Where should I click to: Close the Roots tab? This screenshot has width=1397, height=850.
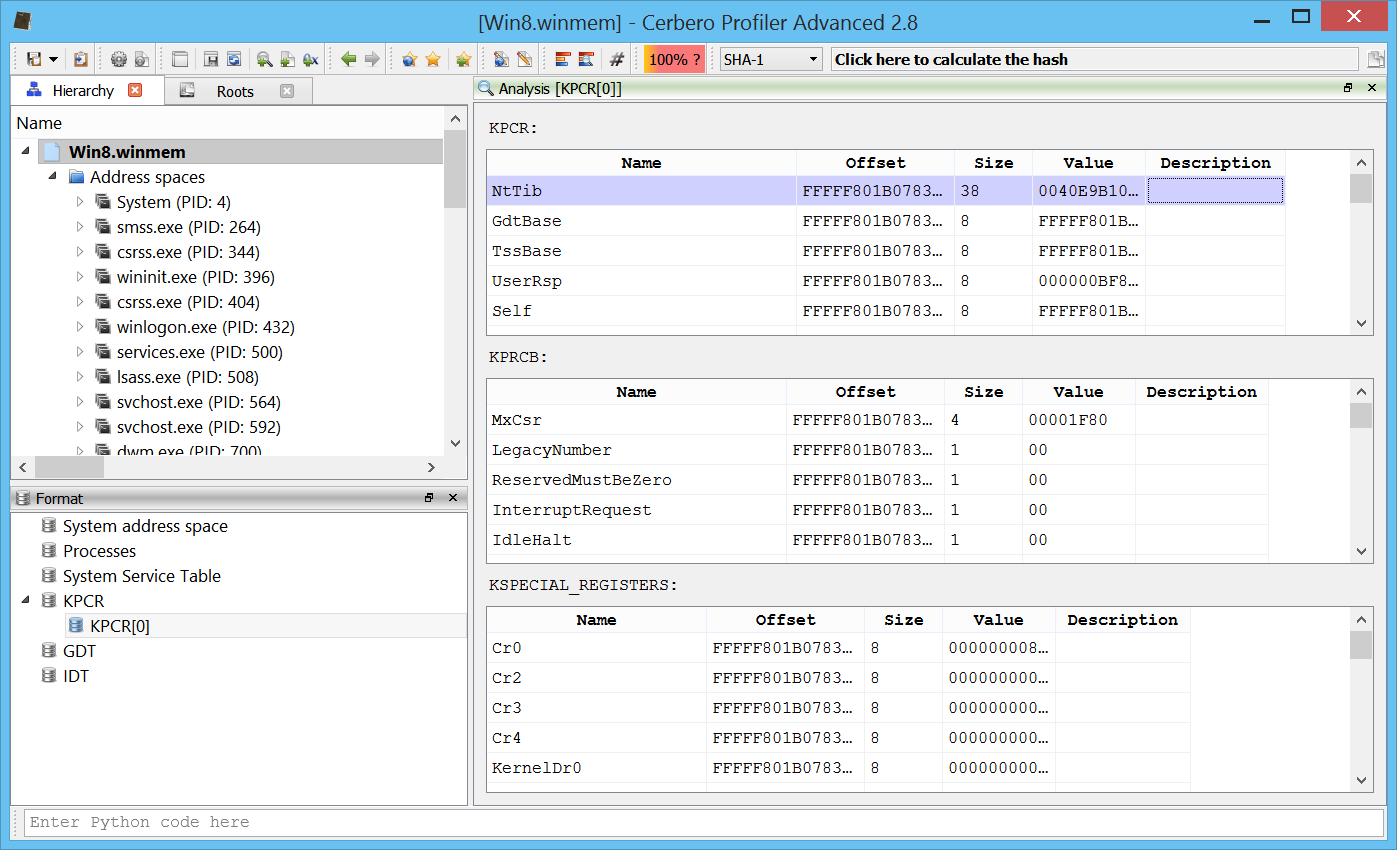coord(287,91)
